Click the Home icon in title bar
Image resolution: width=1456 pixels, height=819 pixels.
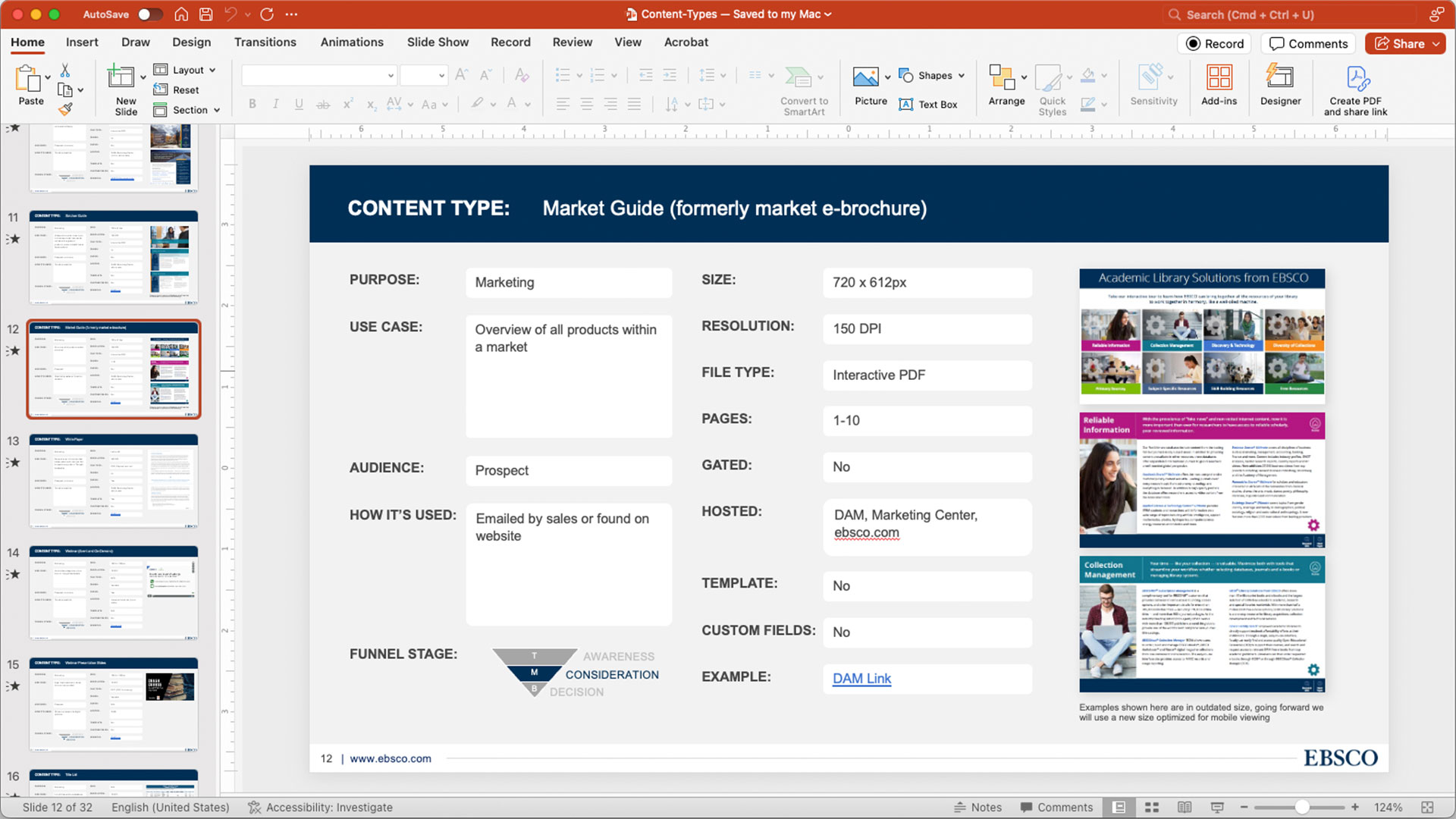(181, 14)
